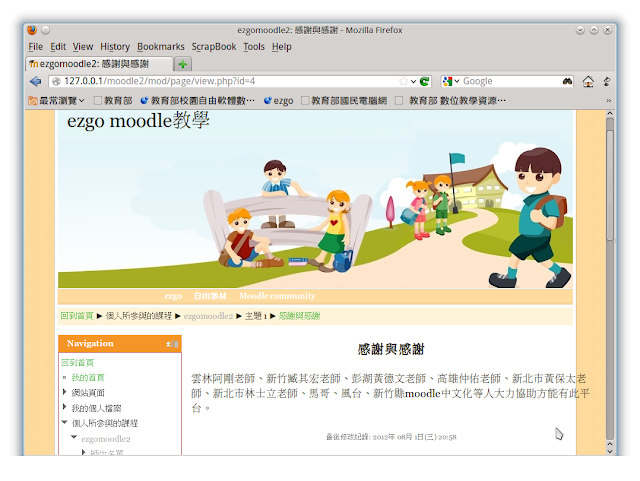Open the 教育部 數位教學資源 bookmark
The width and height of the screenshot is (640, 481).
[x=451, y=100]
